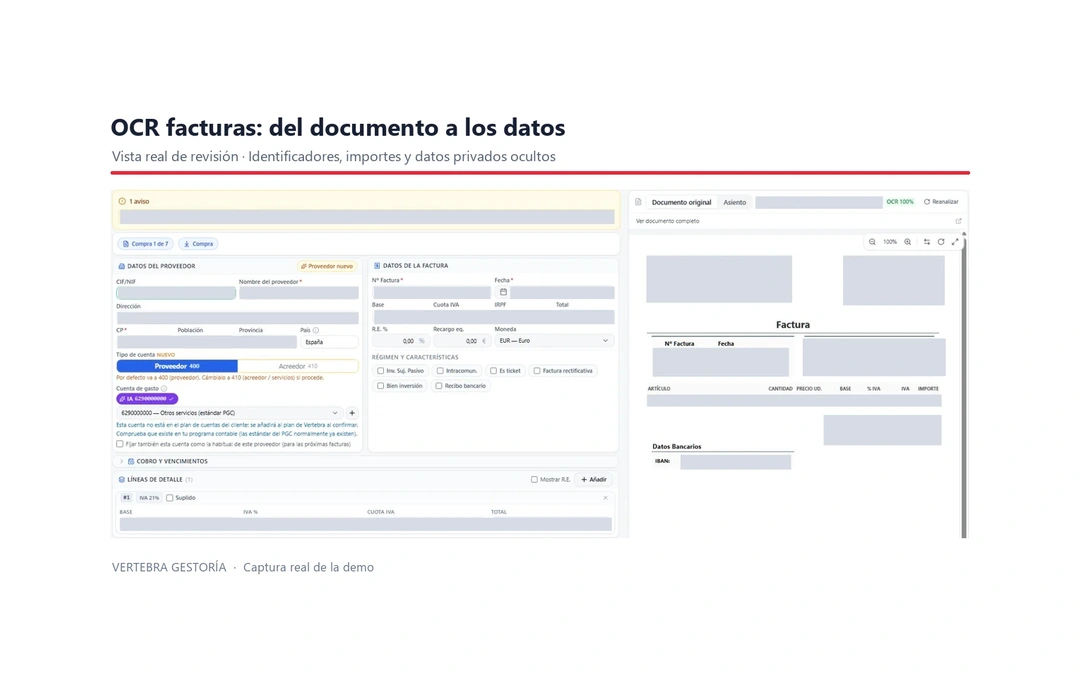The image size is (1080, 675).
Task: Open the calendar picker for Fecha
Action: (x=503, y=292)
